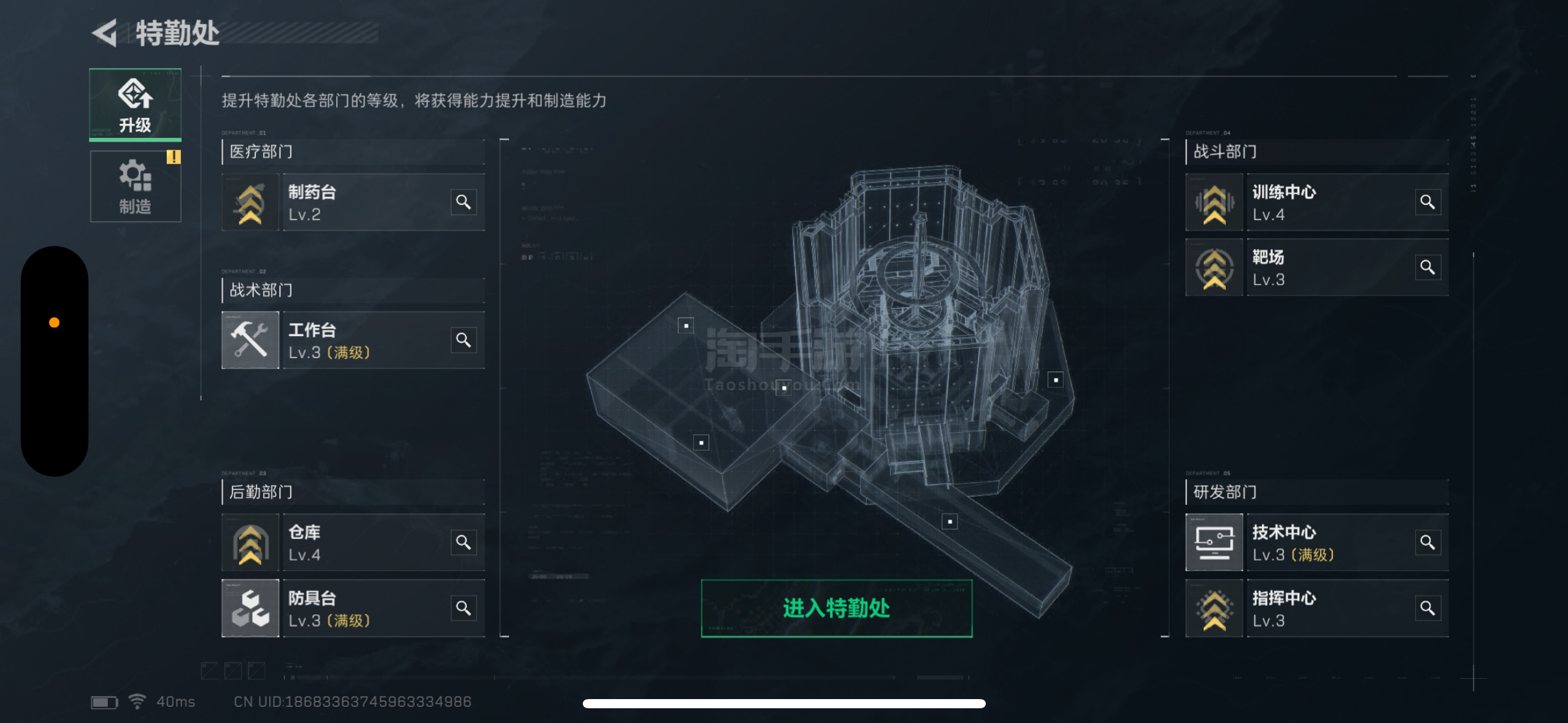Select the 防具台 cubes icon
Image resolution: width=1568 pixels, height=723 pixels.
250,608
